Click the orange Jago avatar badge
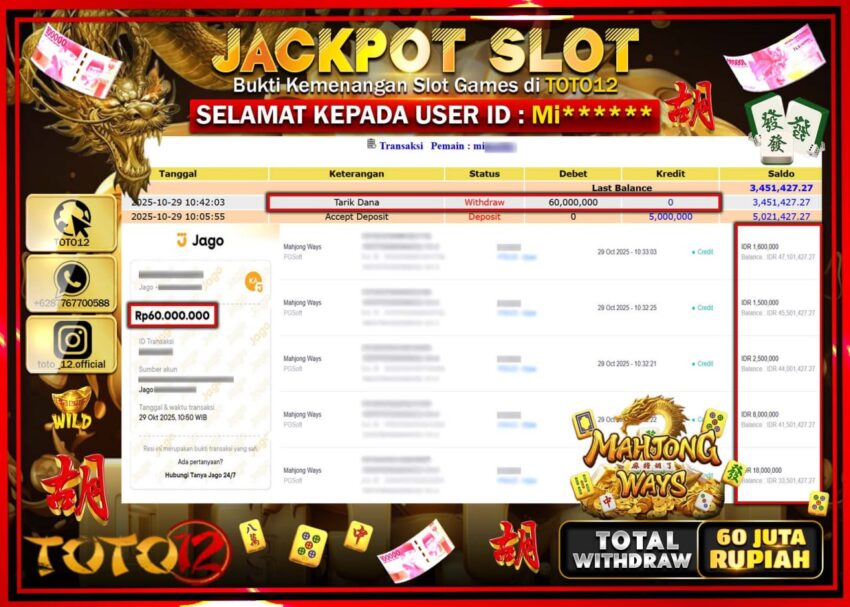 (254, 282)
